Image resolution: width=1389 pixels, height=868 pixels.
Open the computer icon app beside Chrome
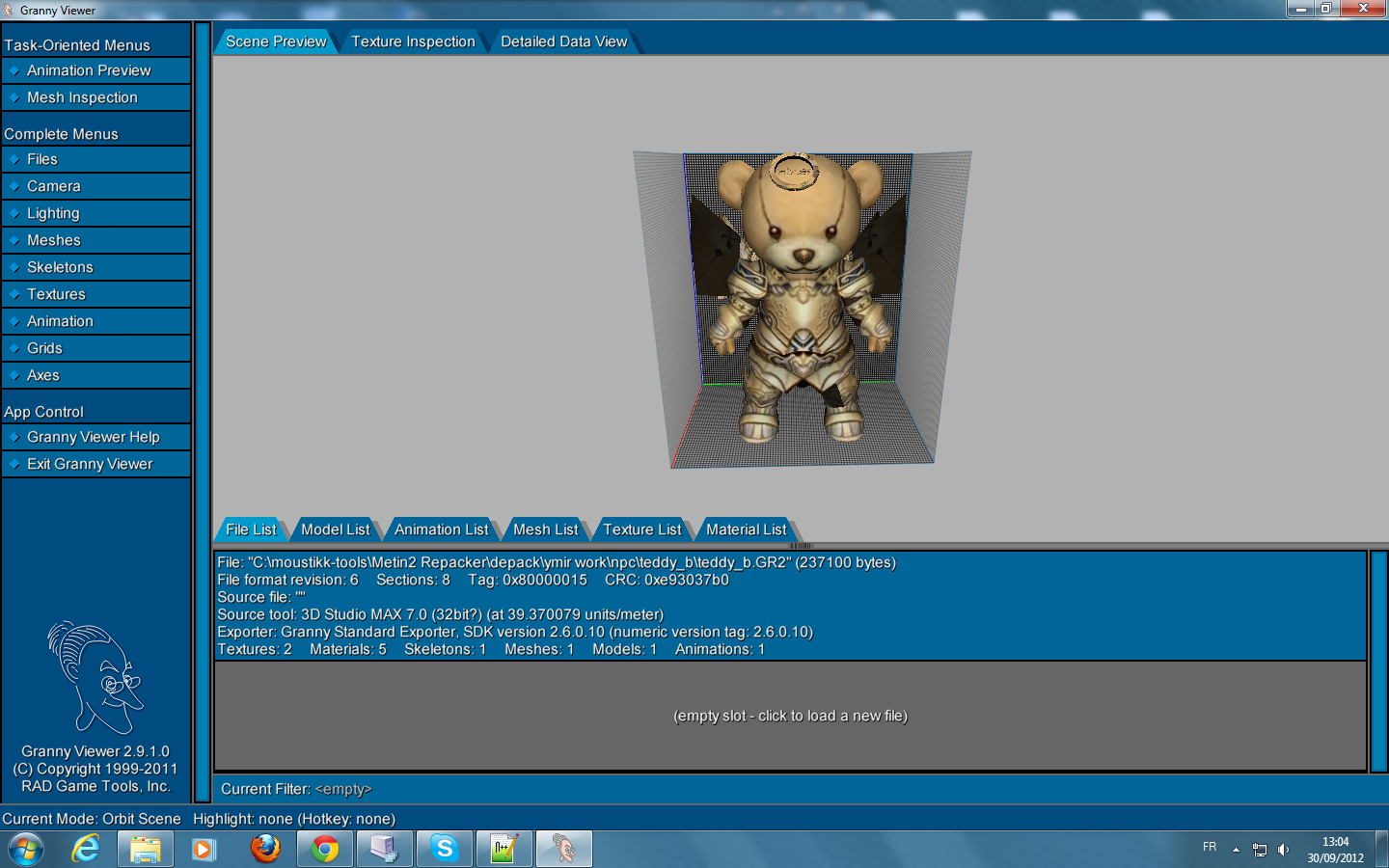tap(385, 849)
